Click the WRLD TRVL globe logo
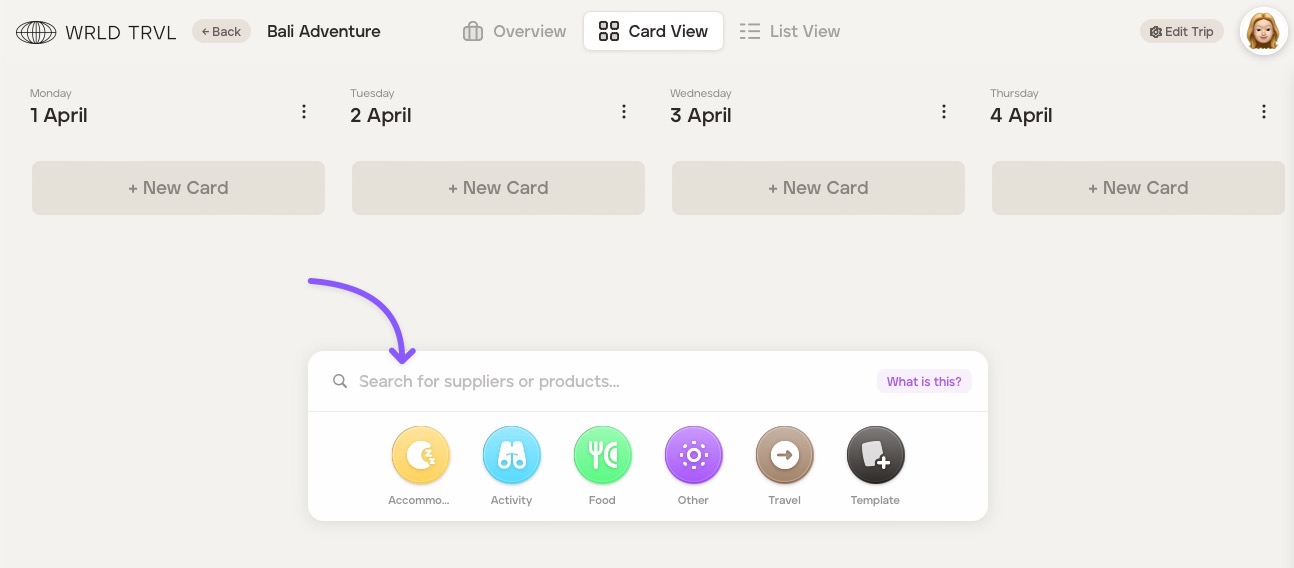Screen dimensions: 1294x568 pyautogui.click(x=36, y=32)
